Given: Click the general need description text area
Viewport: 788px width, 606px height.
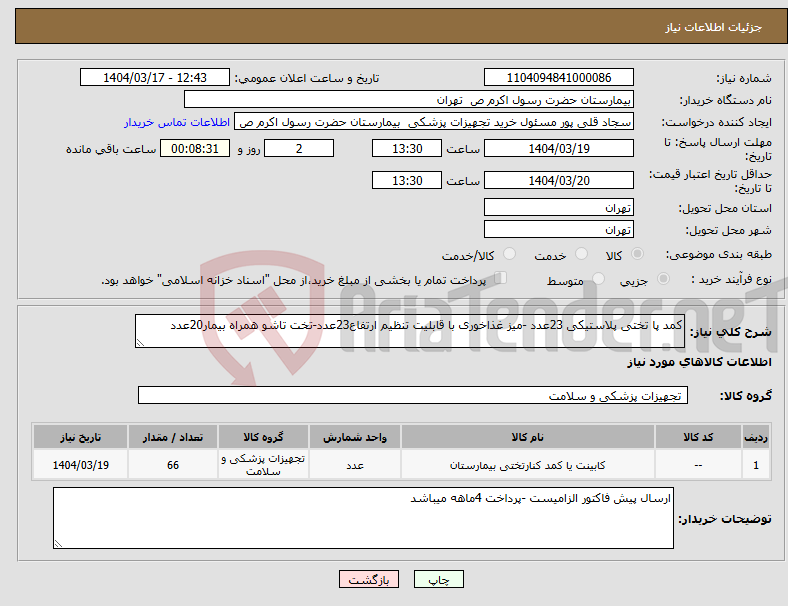Looking at the screenshot, I should [410, 331].
